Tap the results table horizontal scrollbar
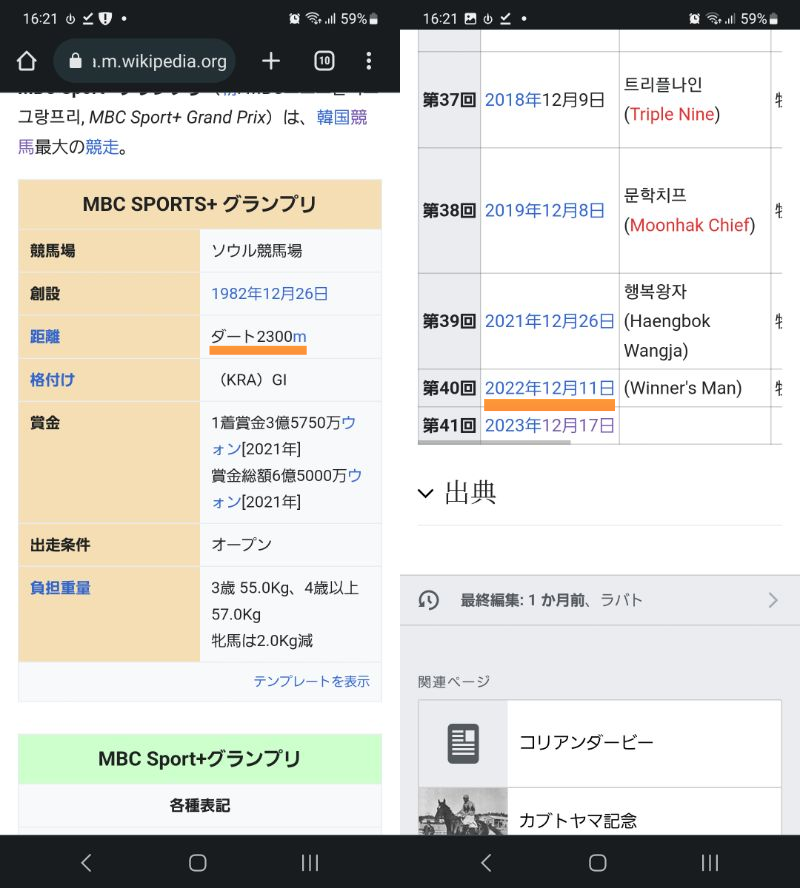 [x=494, y=442]
